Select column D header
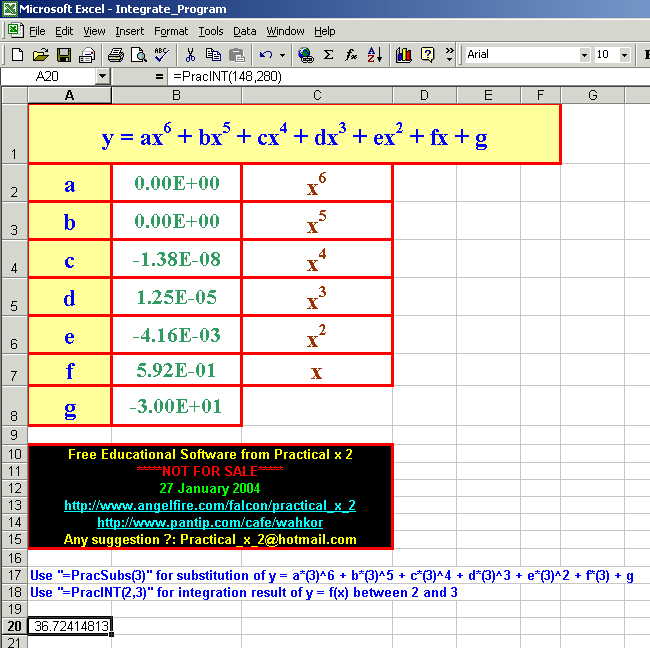The image size is (650, 648). pyautogui.click(x=424, y=95)
